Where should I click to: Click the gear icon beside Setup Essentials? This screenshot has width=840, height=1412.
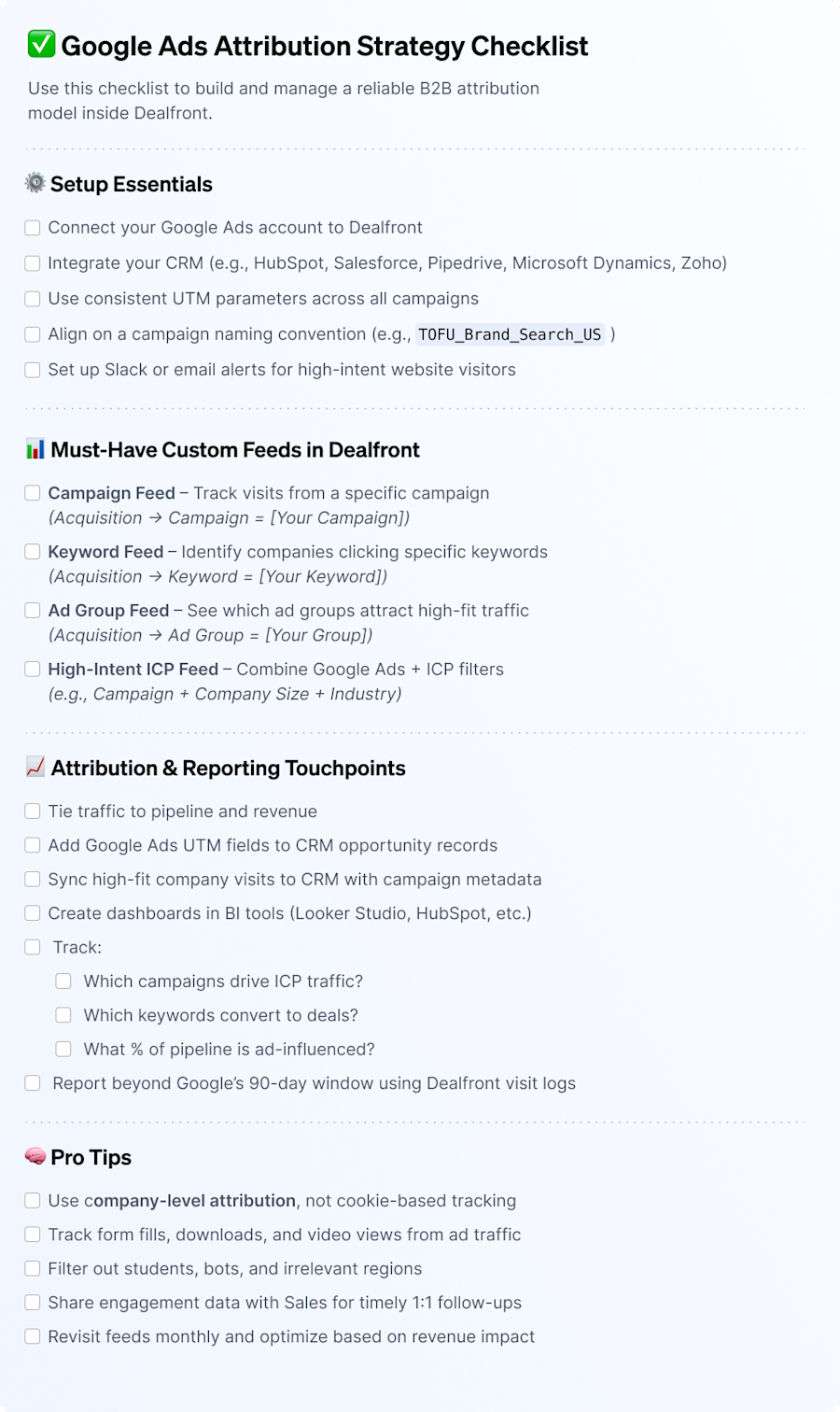[33, 184]
